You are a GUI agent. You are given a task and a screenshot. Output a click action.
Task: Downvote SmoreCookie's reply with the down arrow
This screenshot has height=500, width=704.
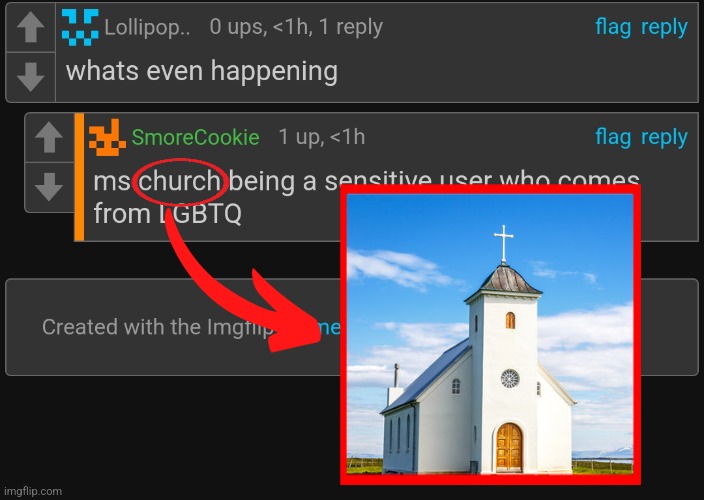tap(49, 186)
